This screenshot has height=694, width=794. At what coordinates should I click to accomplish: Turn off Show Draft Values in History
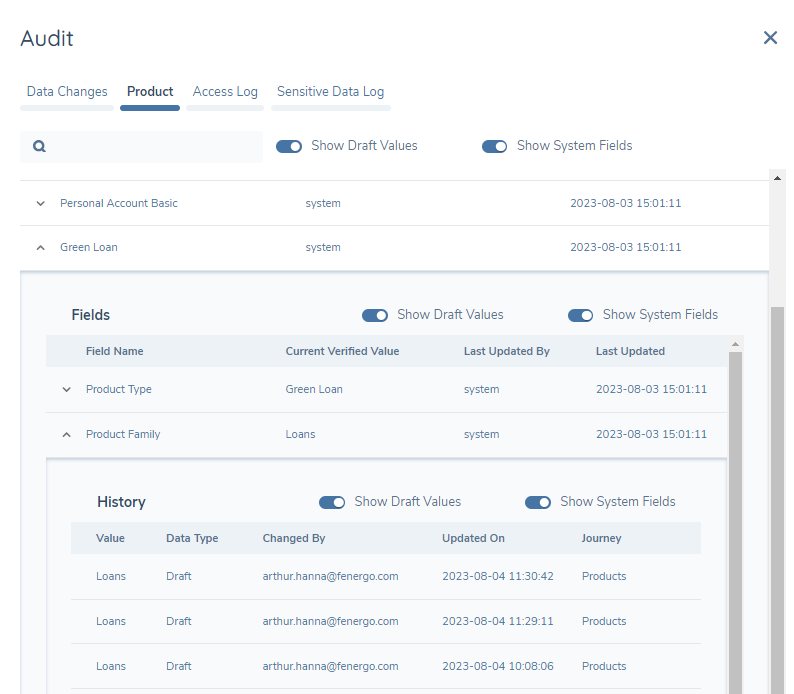[x=332, y=502]
